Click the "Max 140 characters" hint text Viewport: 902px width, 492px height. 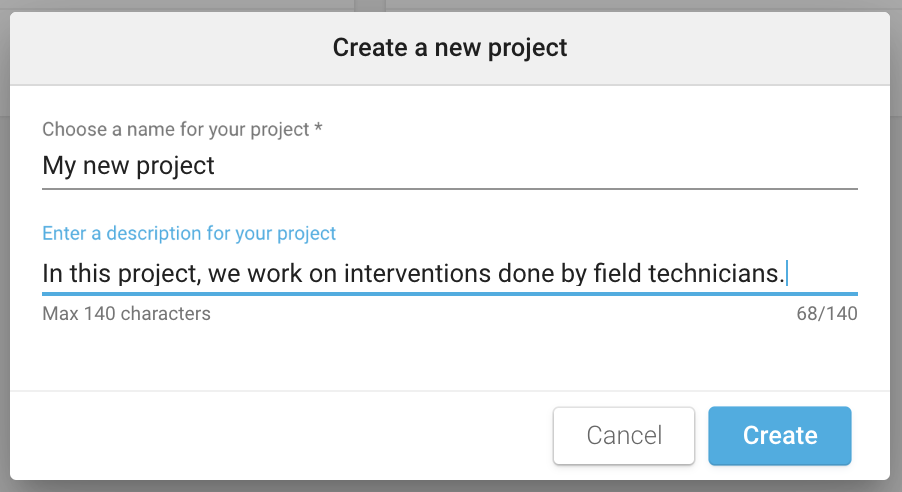[126, 314]
